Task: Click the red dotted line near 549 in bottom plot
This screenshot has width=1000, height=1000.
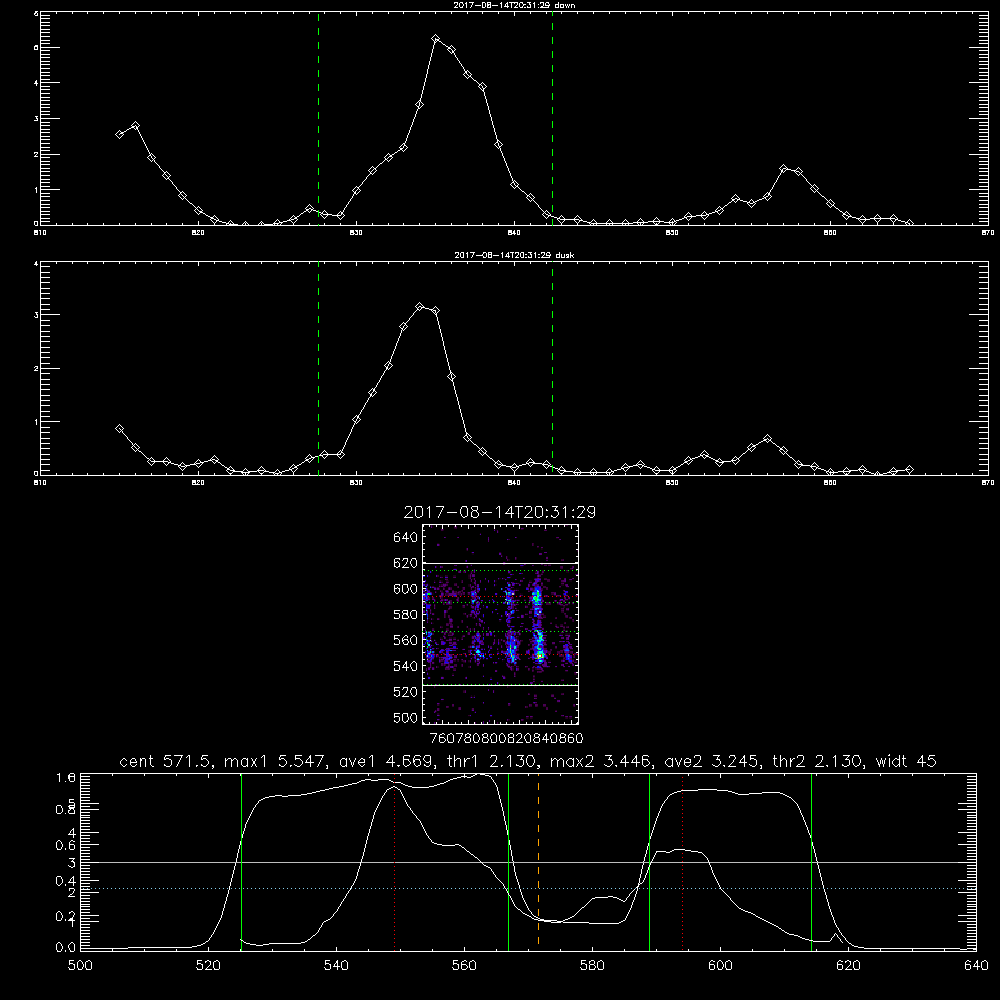Action: [395, 861]
